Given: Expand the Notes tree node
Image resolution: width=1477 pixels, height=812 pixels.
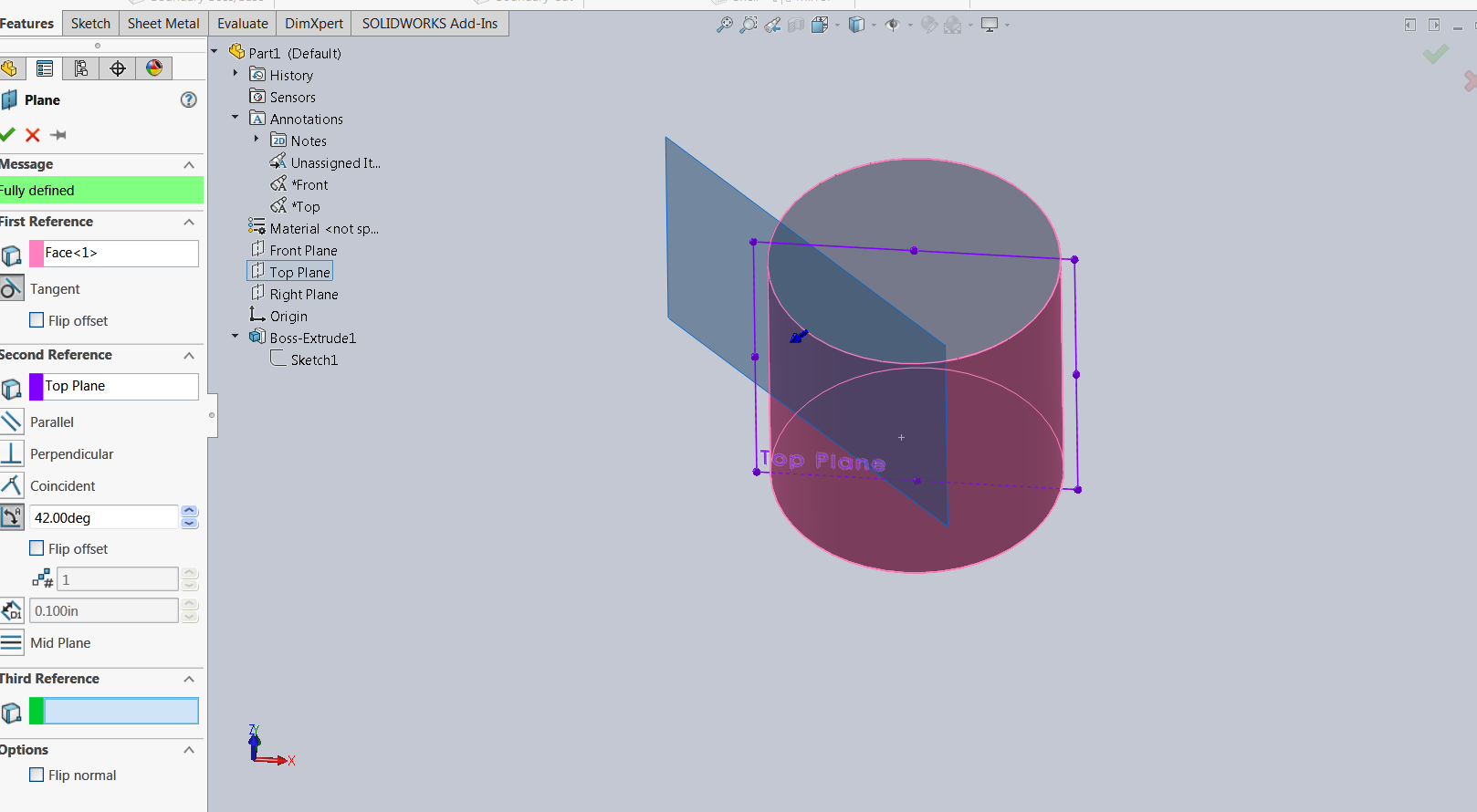Looking at the screenshot, I should (x=257, y=139).
